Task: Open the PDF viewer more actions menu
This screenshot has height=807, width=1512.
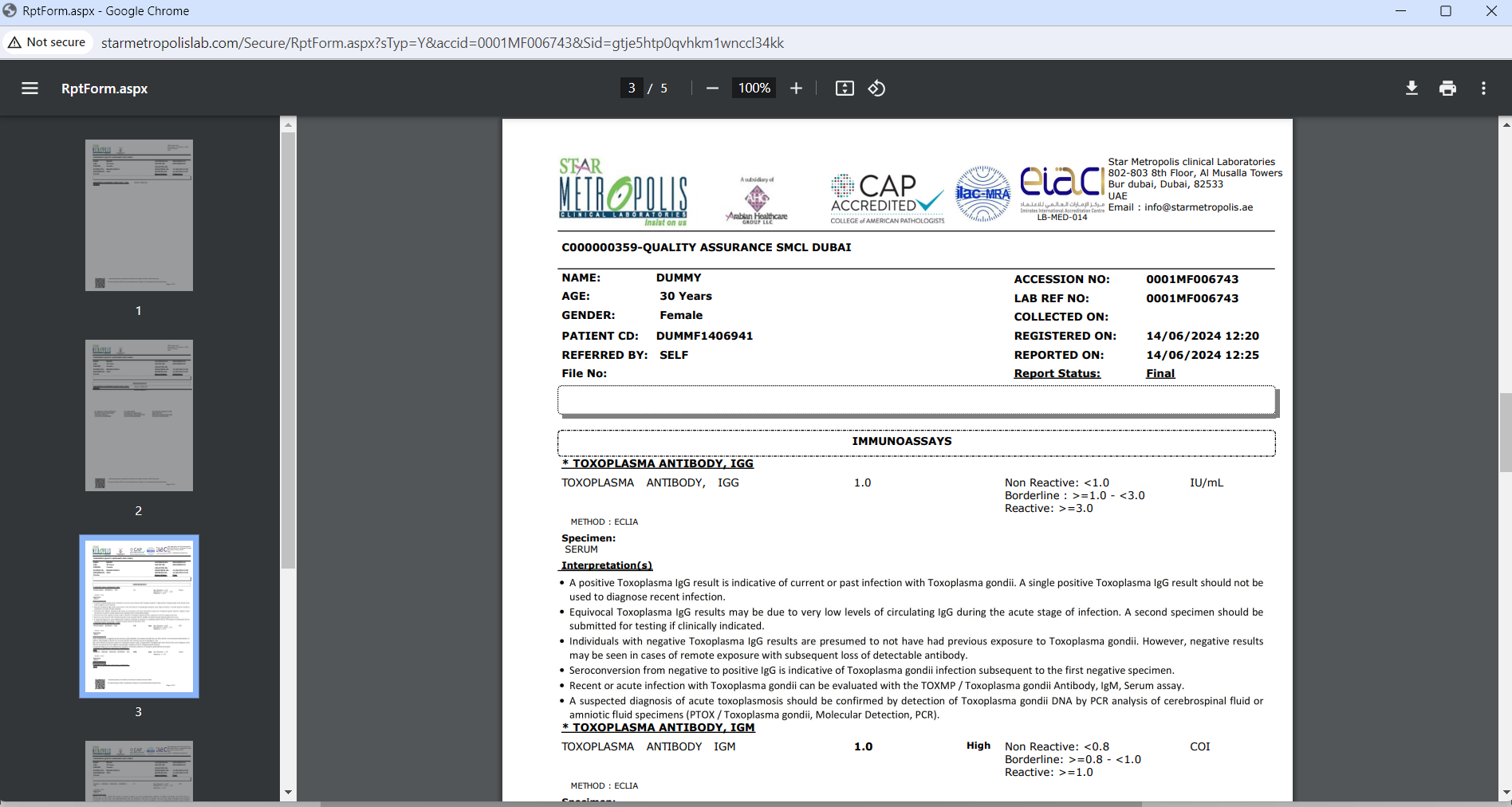Action: pyautogui.click(x=1483, y=89)
